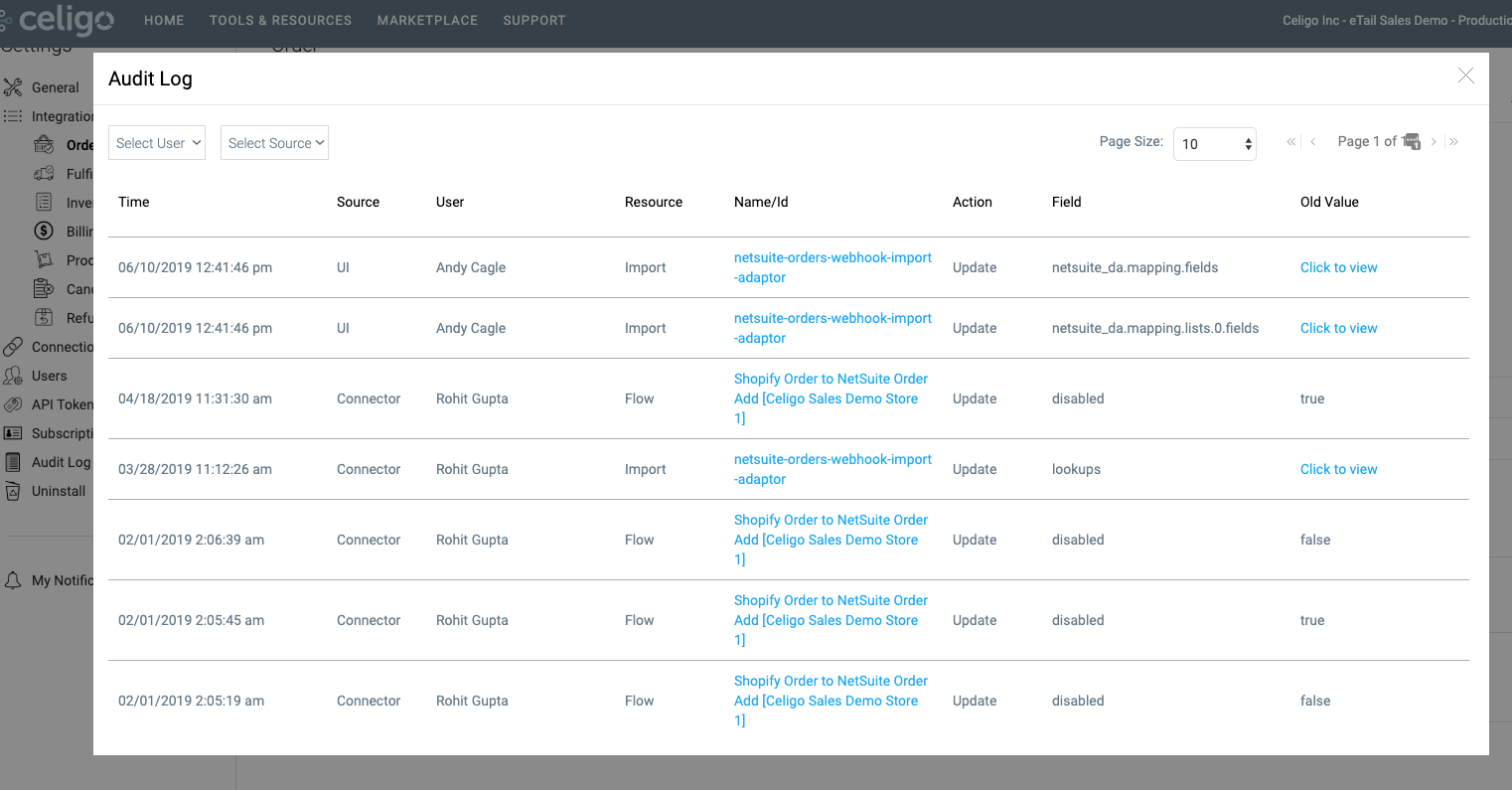Open Uninstall via the trash icon
This screenshot has height=790, width=1512.
click(x=14, y=490)
